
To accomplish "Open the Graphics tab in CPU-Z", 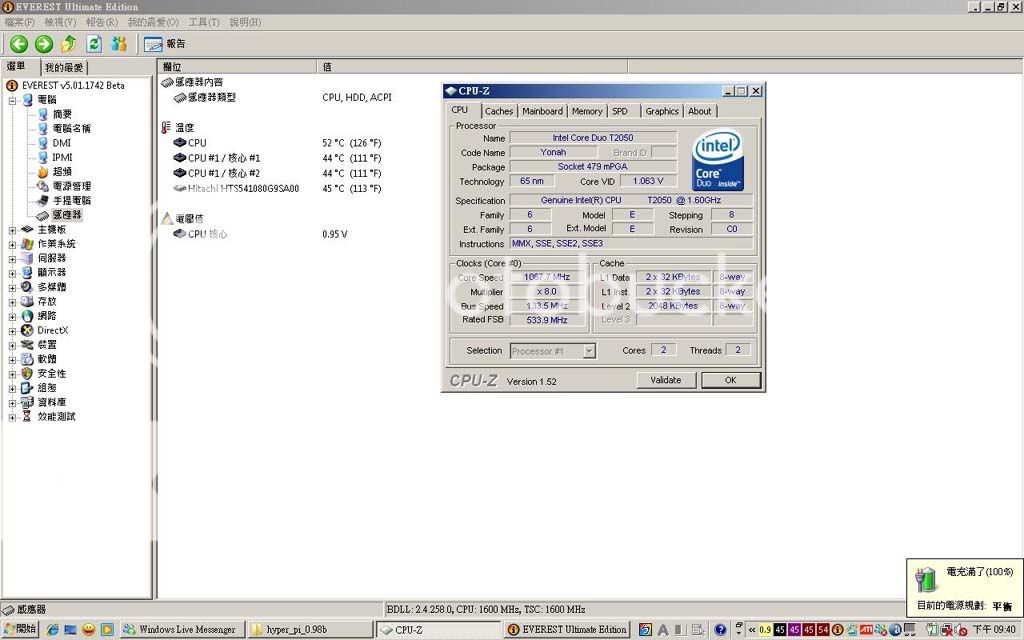I will tap(662, 112).
